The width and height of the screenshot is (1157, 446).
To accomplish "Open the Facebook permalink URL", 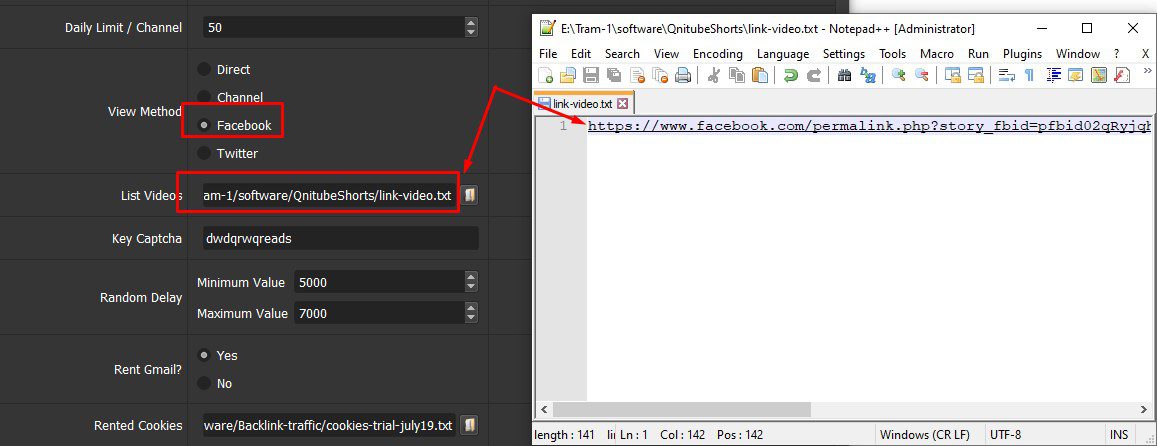I will pyautogui.click(x=869, y=126).
